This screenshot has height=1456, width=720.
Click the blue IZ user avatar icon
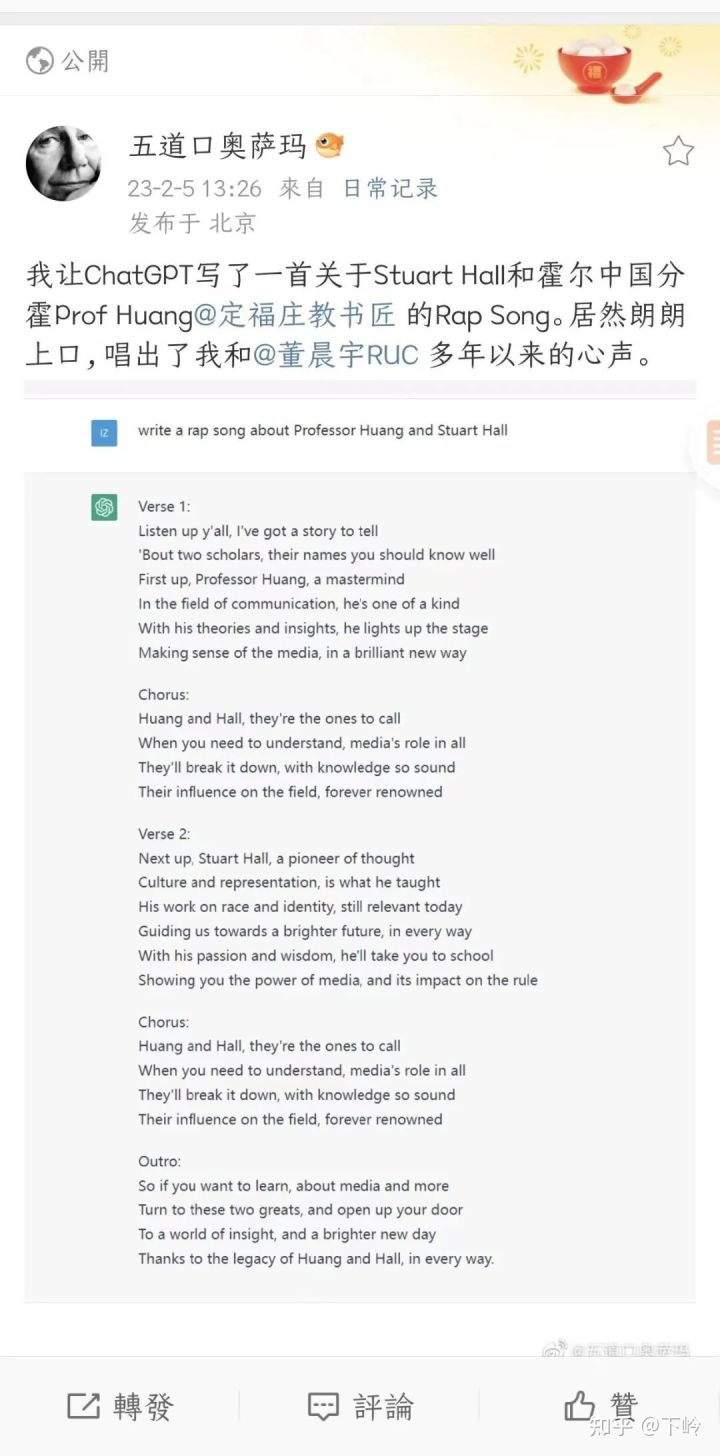pos(104,432)
